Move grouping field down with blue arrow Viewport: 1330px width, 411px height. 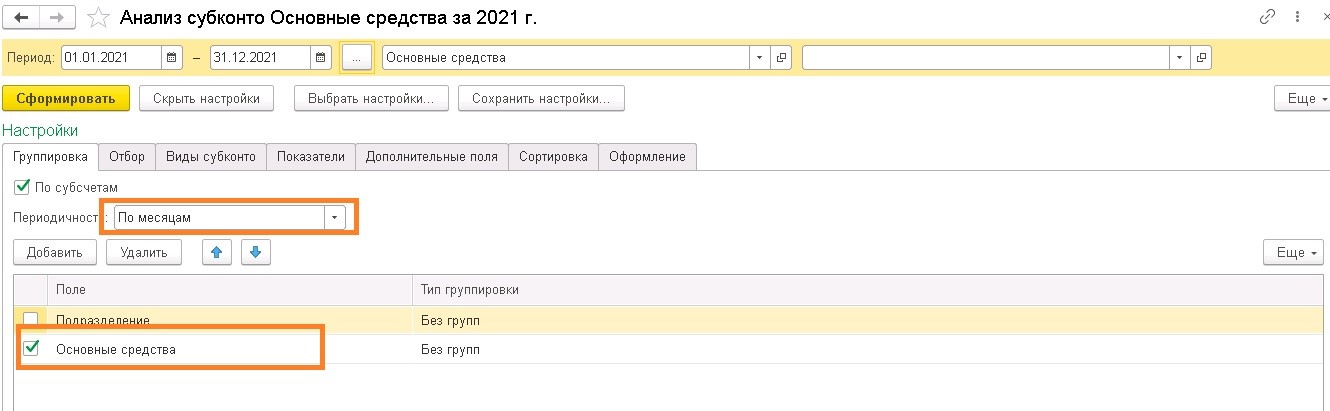click(256, 252)
